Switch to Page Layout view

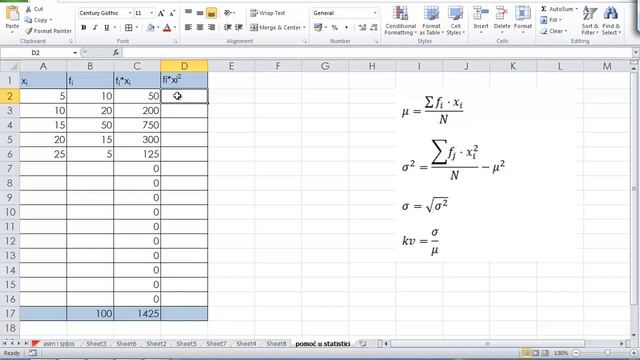(536, 353)
